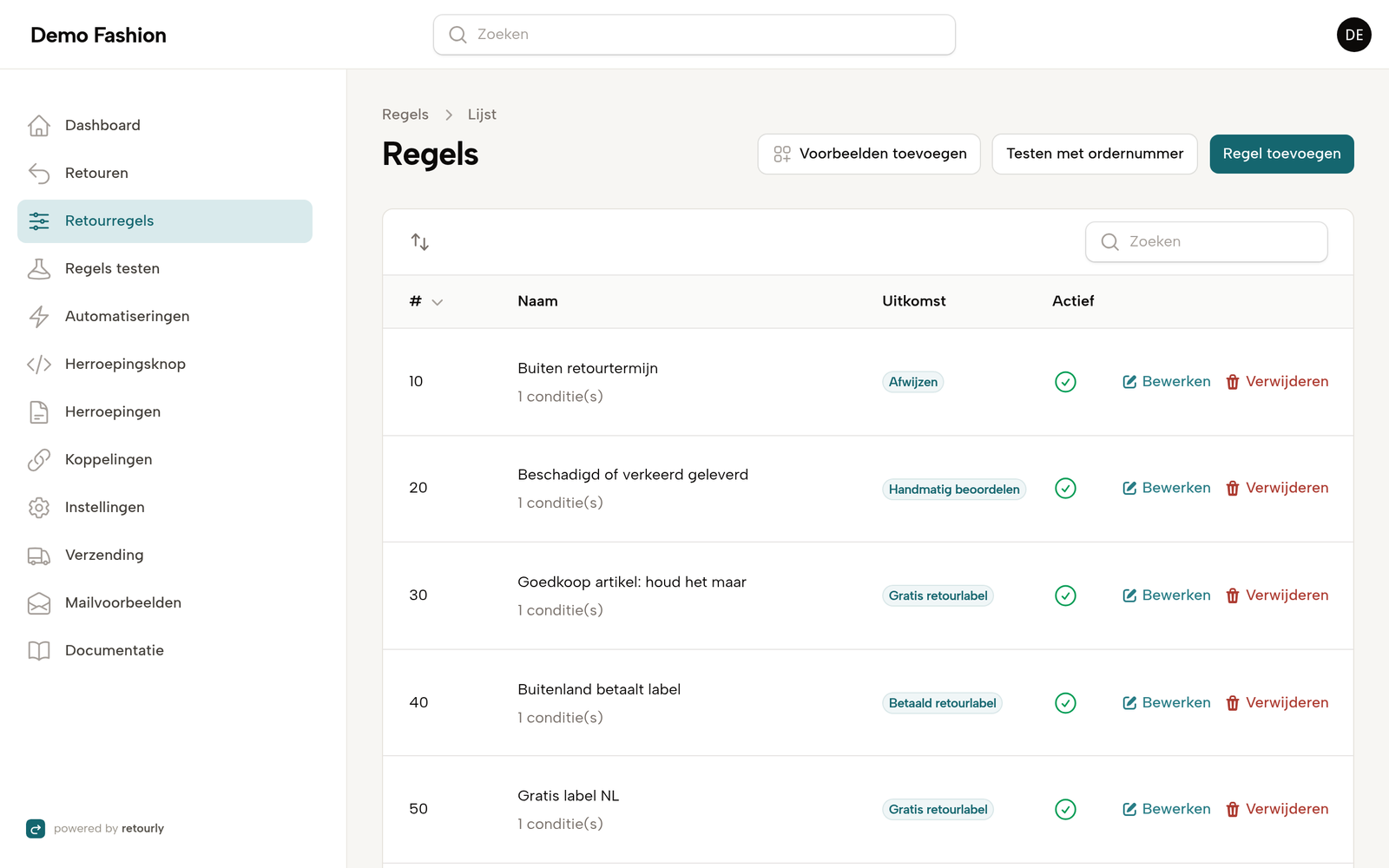The width and height of the screenshot is (1389, 868).
Task: Click the Retouren return arrow icon
Action: [39, 174]
